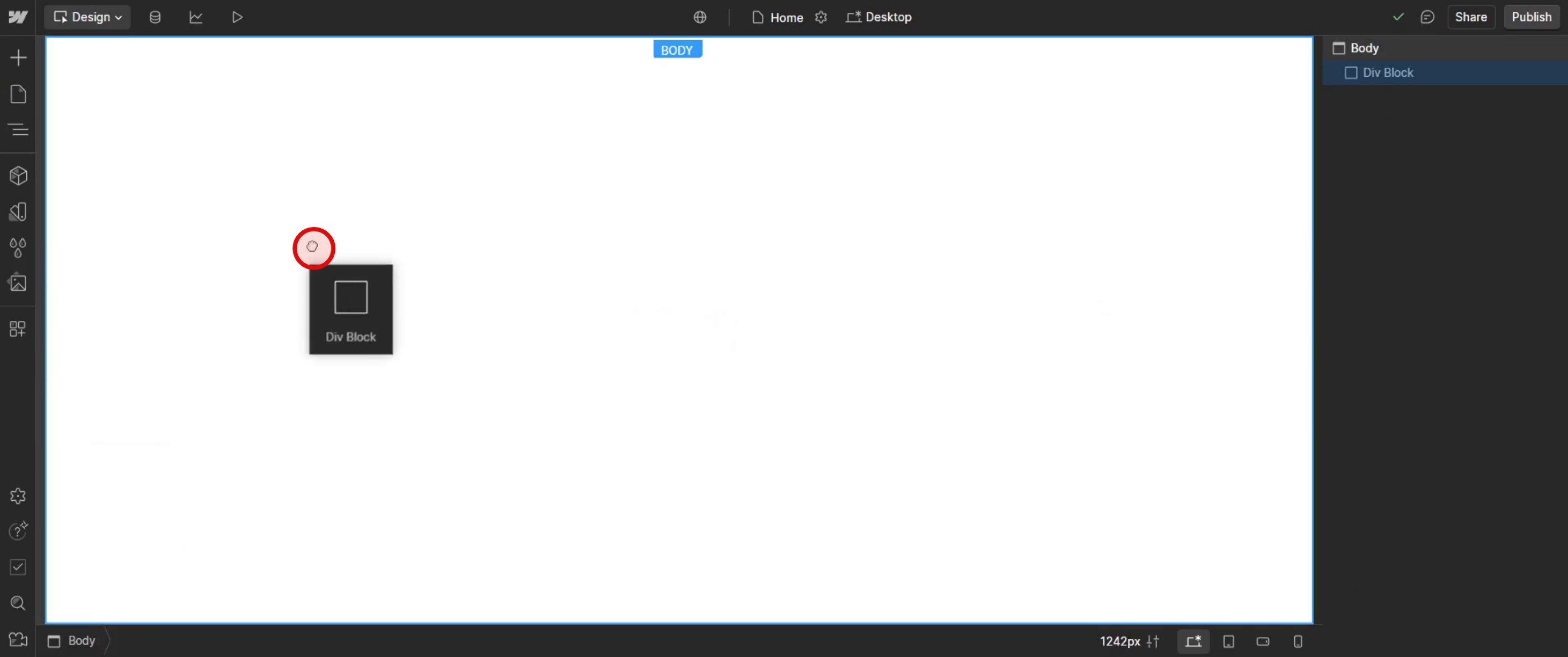Switch to mobile landscape breakpoint

coord(1263,641)
